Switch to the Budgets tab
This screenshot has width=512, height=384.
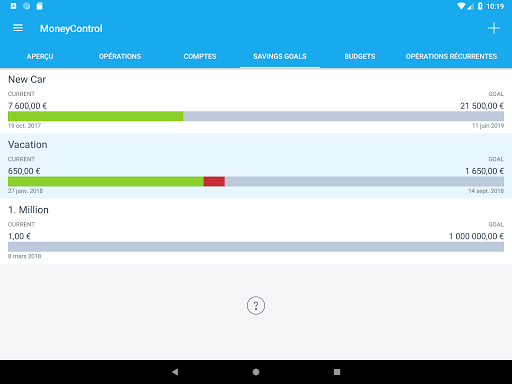(360, 56)
